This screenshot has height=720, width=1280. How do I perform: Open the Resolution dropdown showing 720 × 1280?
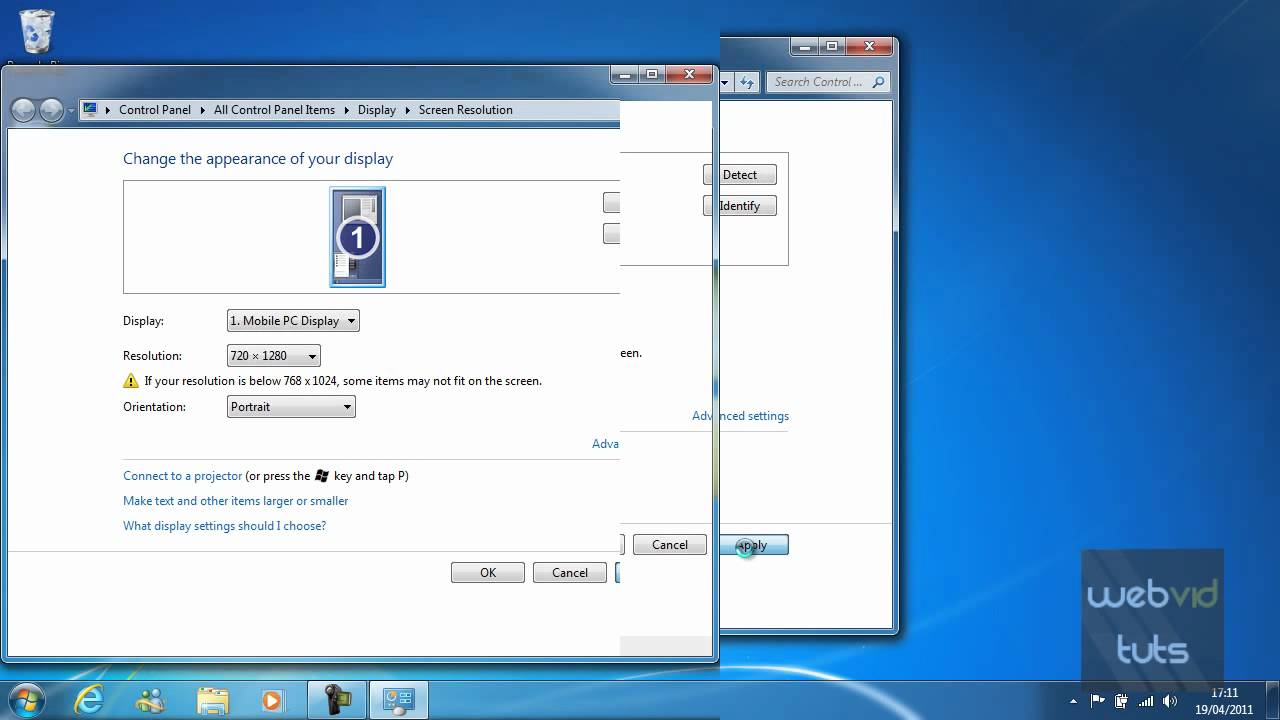[273, 356]
